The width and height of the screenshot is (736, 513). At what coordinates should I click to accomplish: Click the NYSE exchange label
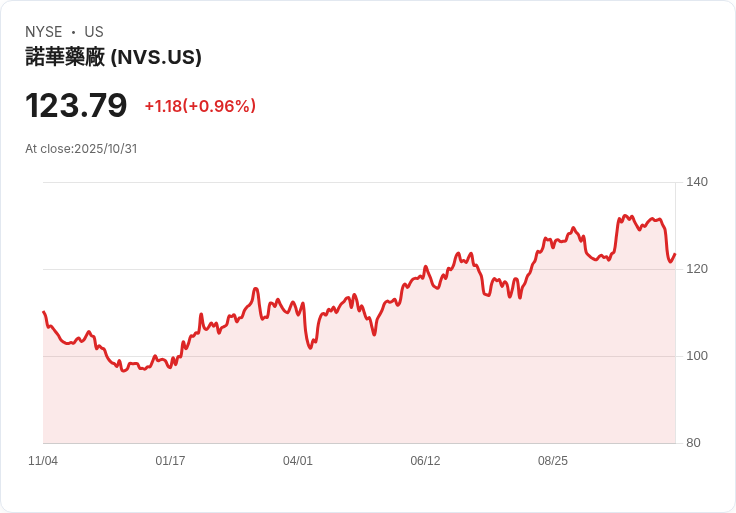click(x=44, y=32)
